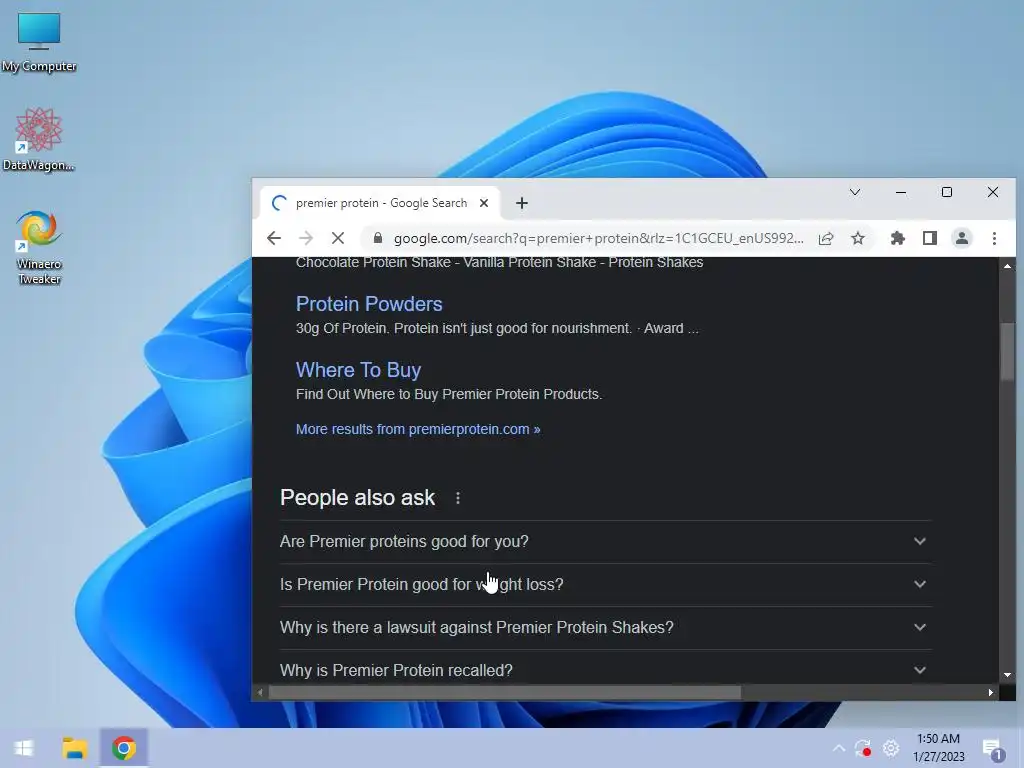Click the scroll-up arrow on vertical scrollbar
This screenshot has height=768, width=1024.
[1007, 266]
